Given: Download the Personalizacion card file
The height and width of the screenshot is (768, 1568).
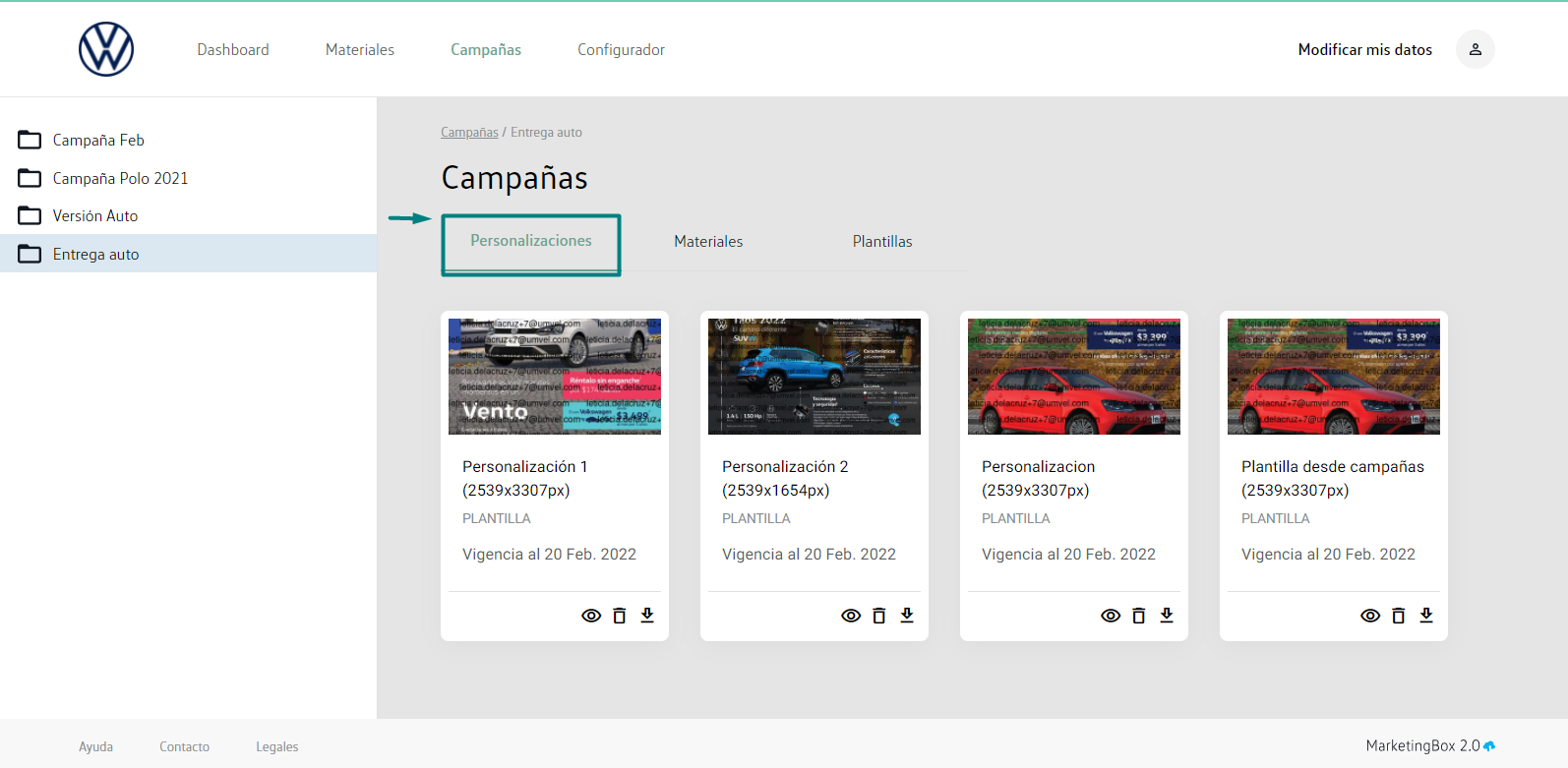Looking at the screenshot, I should [1167, 616].
